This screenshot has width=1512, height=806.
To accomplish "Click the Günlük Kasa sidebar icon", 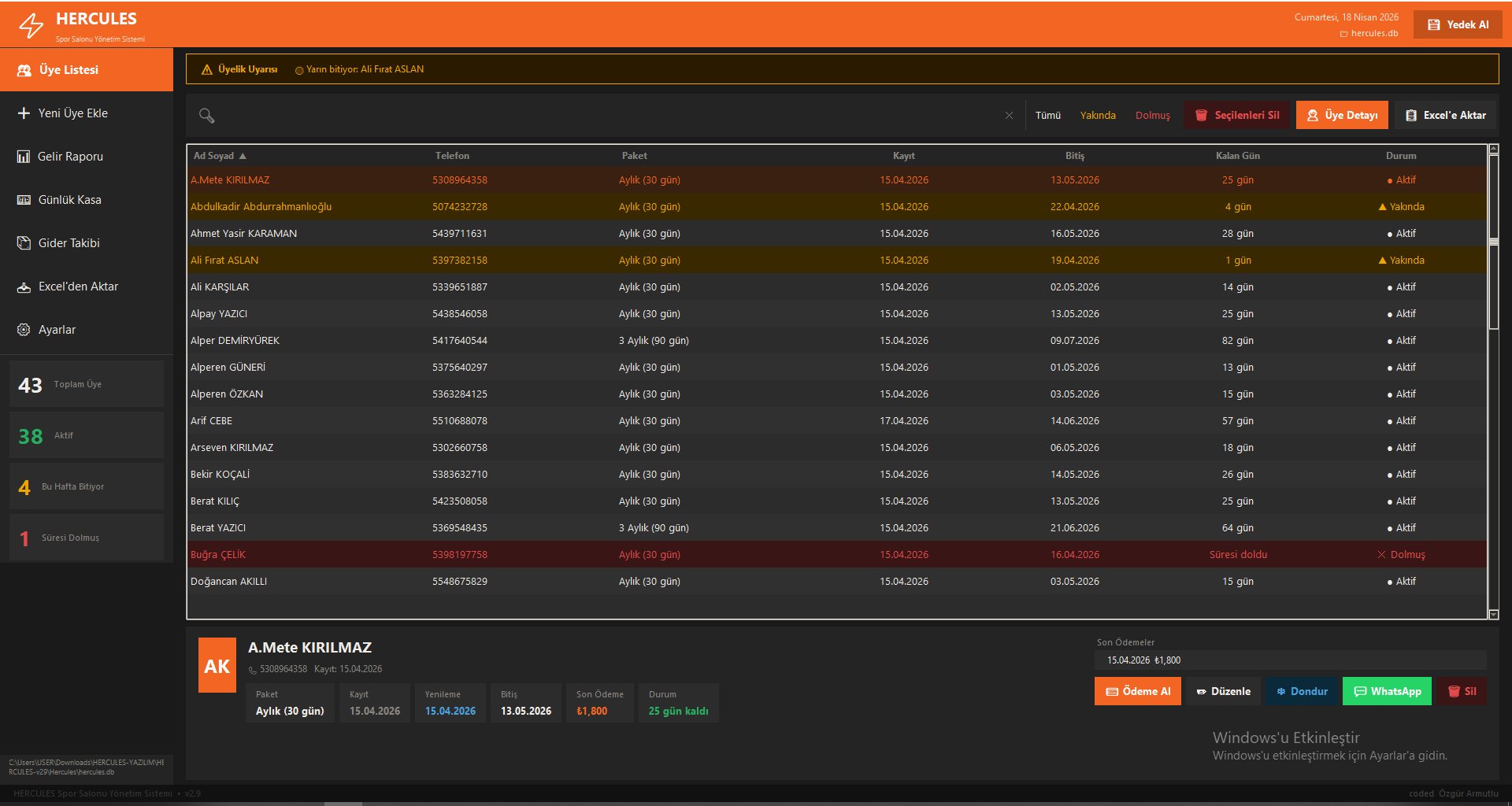I will pos(24,200).
